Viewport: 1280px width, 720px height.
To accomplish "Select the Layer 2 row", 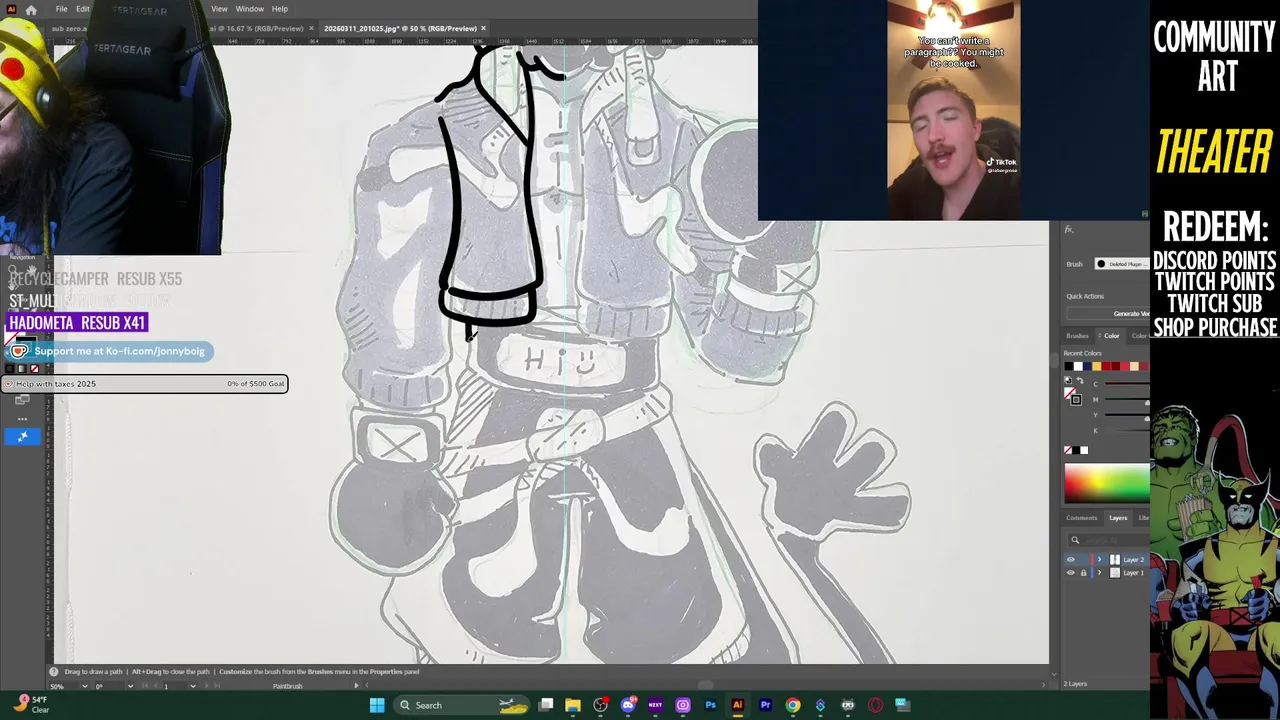I will point(1107,560).
